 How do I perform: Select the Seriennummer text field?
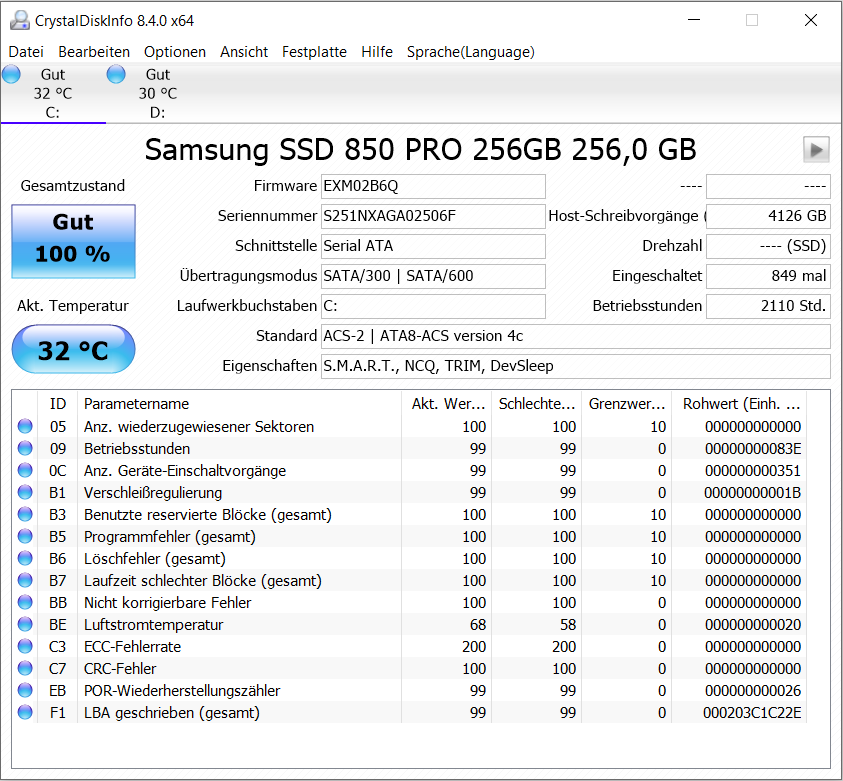click(x=433, y=216)
